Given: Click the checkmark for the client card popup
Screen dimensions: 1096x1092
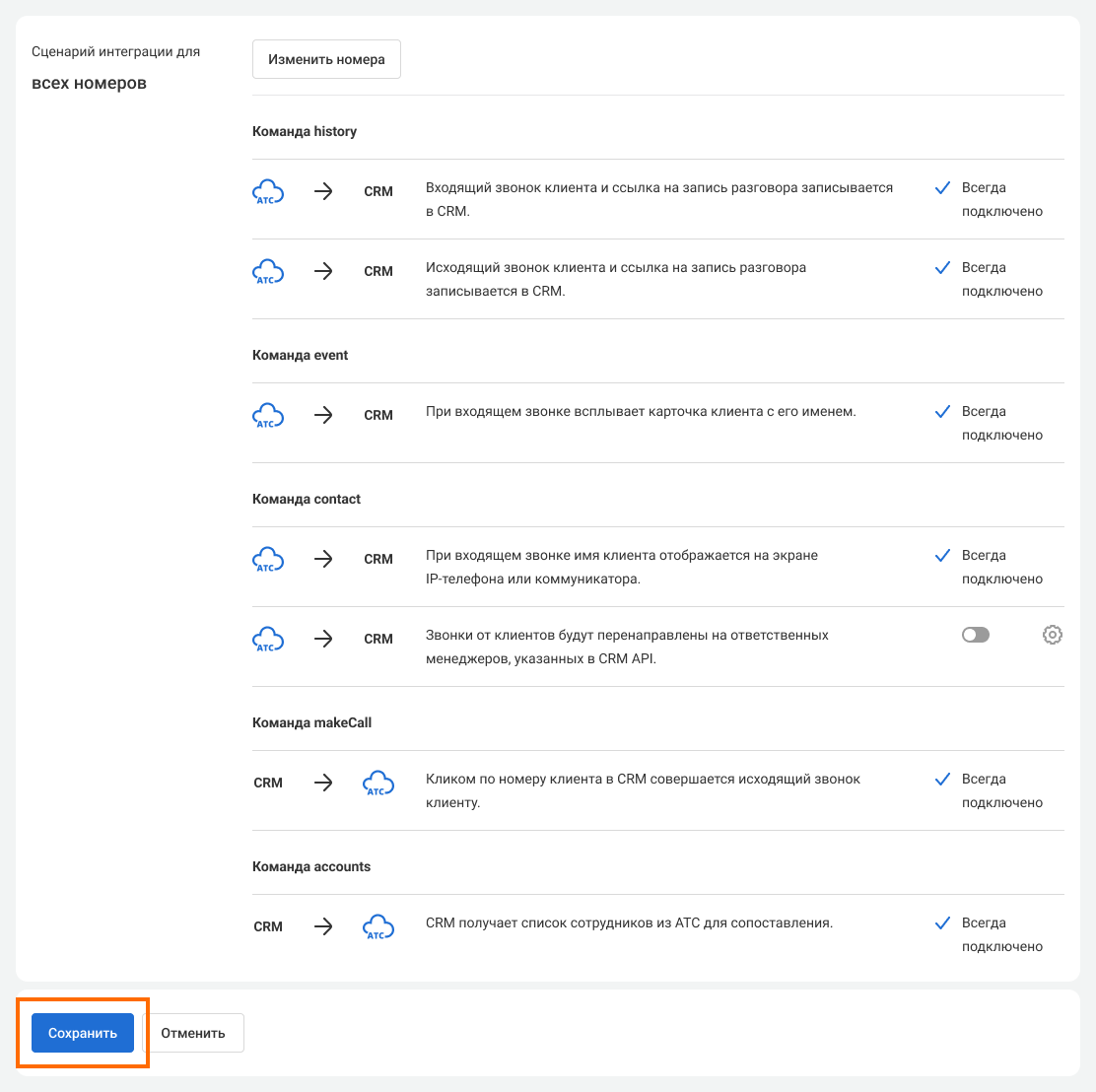Looking at the screenshot, I should tap(942, 411).
